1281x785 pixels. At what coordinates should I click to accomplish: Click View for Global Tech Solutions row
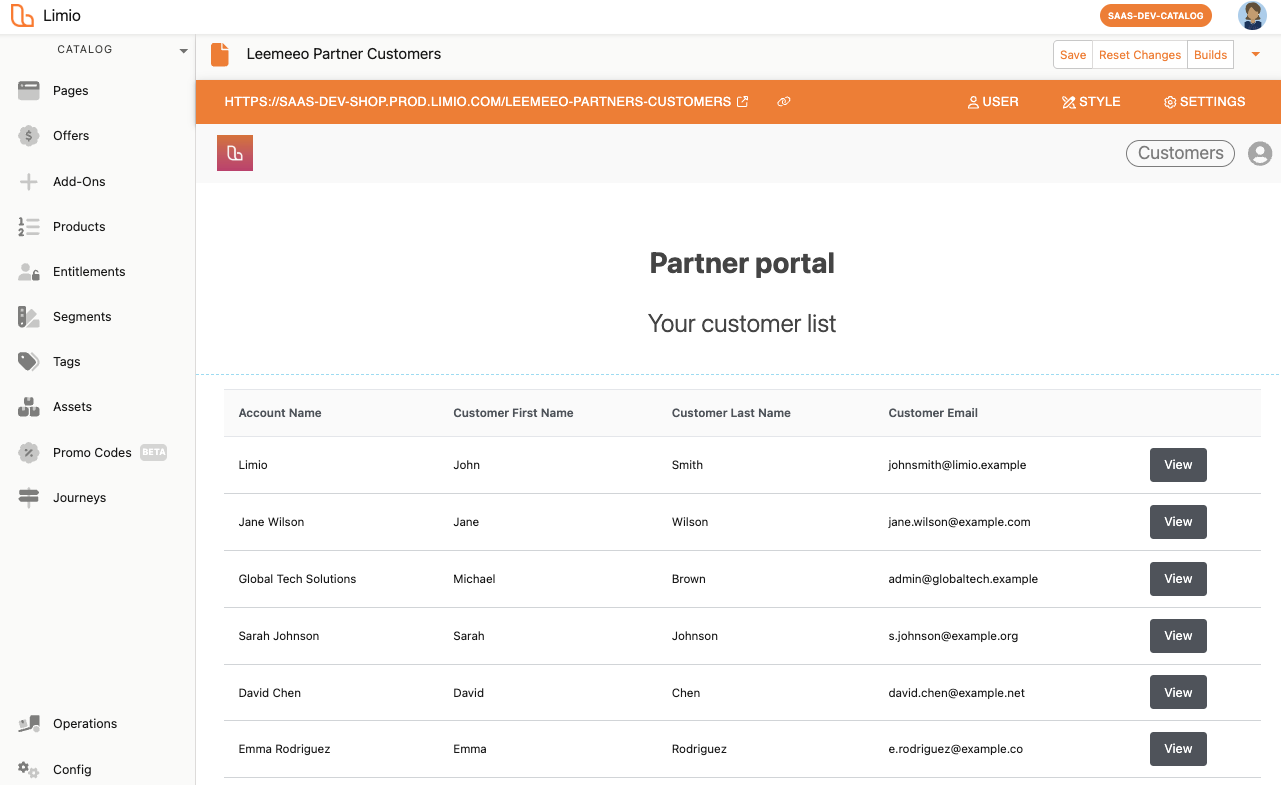click(1178, 579)
